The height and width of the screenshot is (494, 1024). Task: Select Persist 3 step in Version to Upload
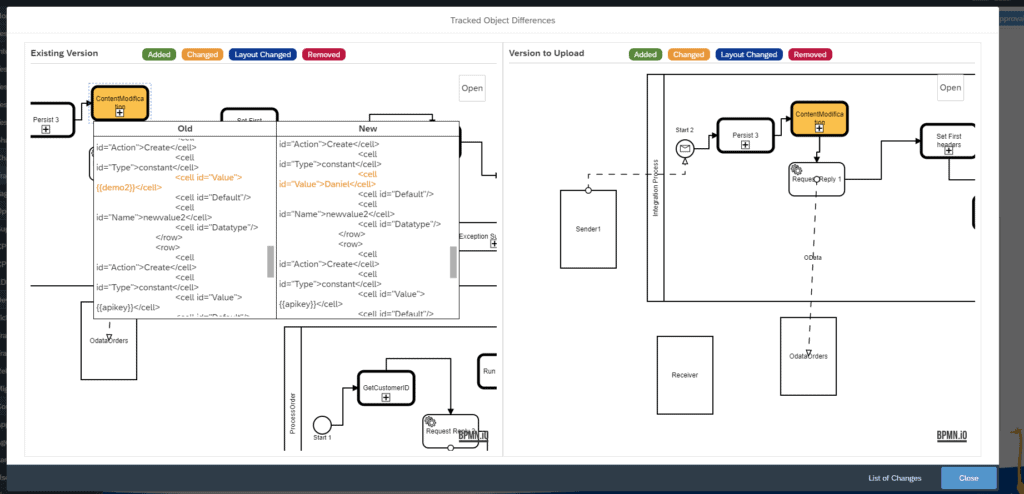[745, 135]
